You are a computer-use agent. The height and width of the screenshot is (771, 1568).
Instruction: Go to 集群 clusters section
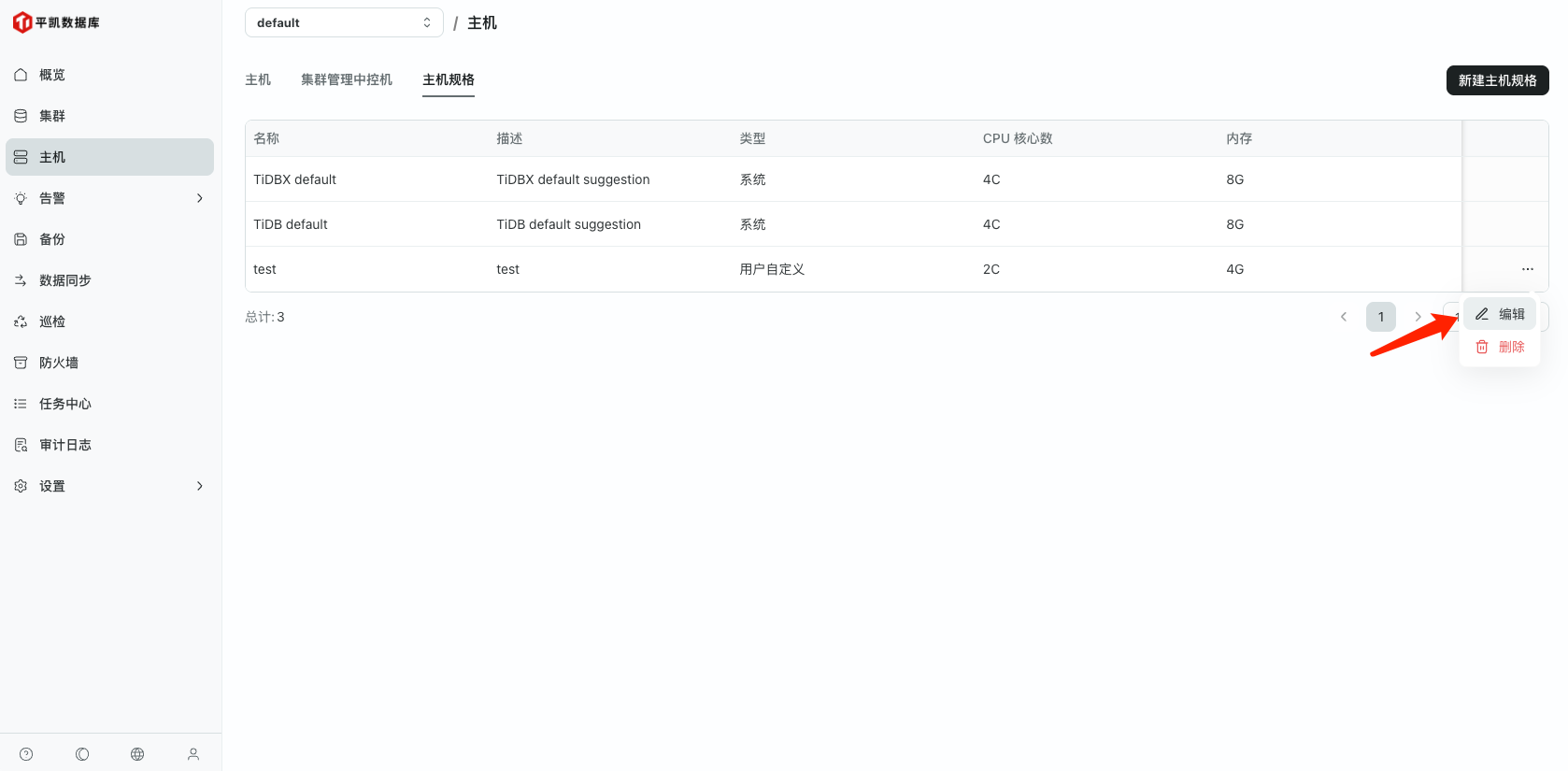pos(52,116)
